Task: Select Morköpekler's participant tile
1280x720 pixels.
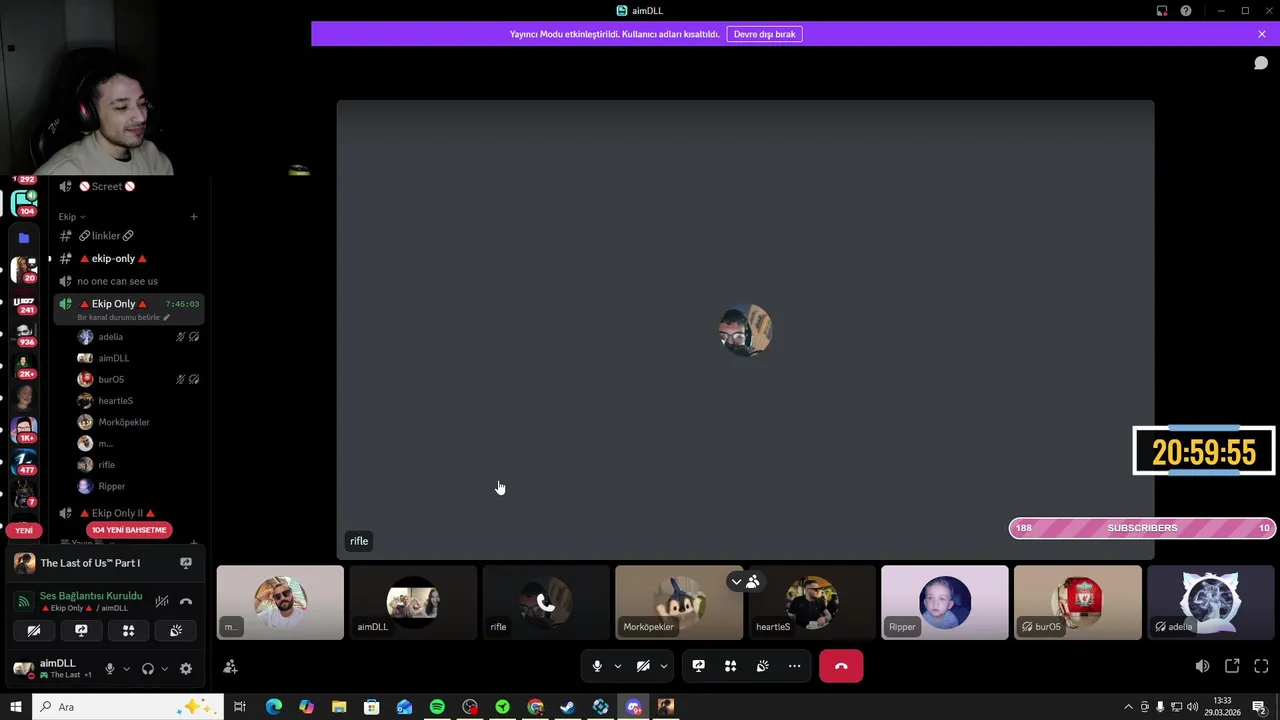Action: (679, 602)
